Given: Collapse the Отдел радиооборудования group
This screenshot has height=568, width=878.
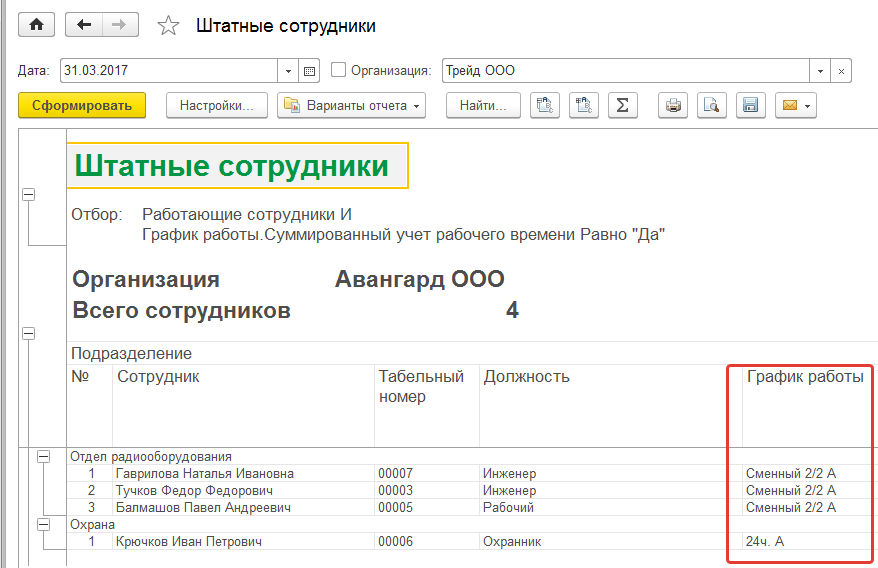Looking at the screenshot, I should [x=43, y=457].
